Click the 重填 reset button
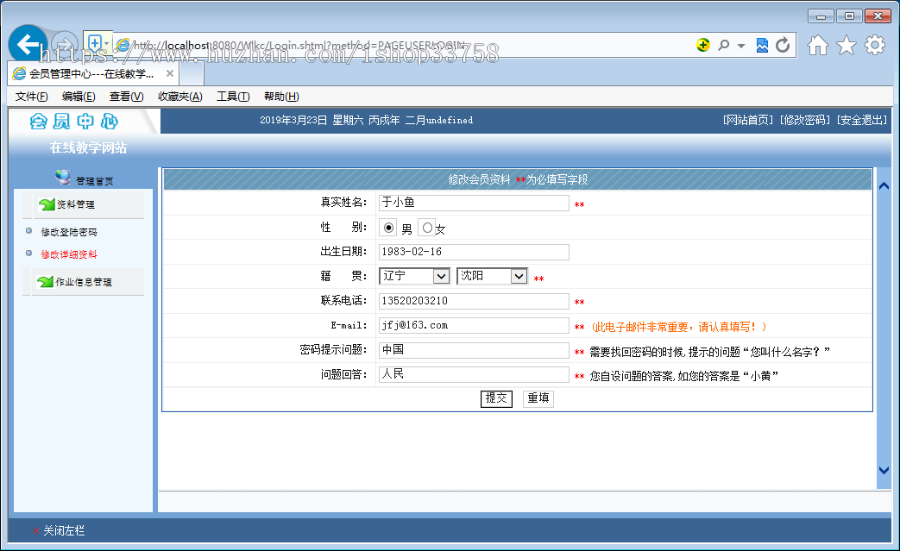Viewport: 900px width, 551px height. [538, 398]
